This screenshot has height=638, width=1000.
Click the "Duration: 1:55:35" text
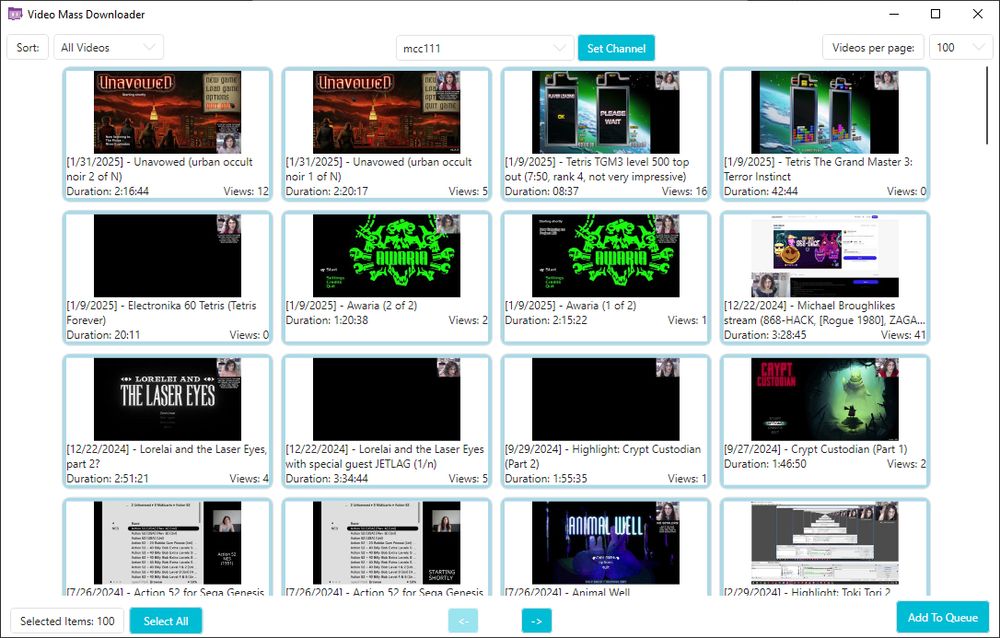coord(546,478)
